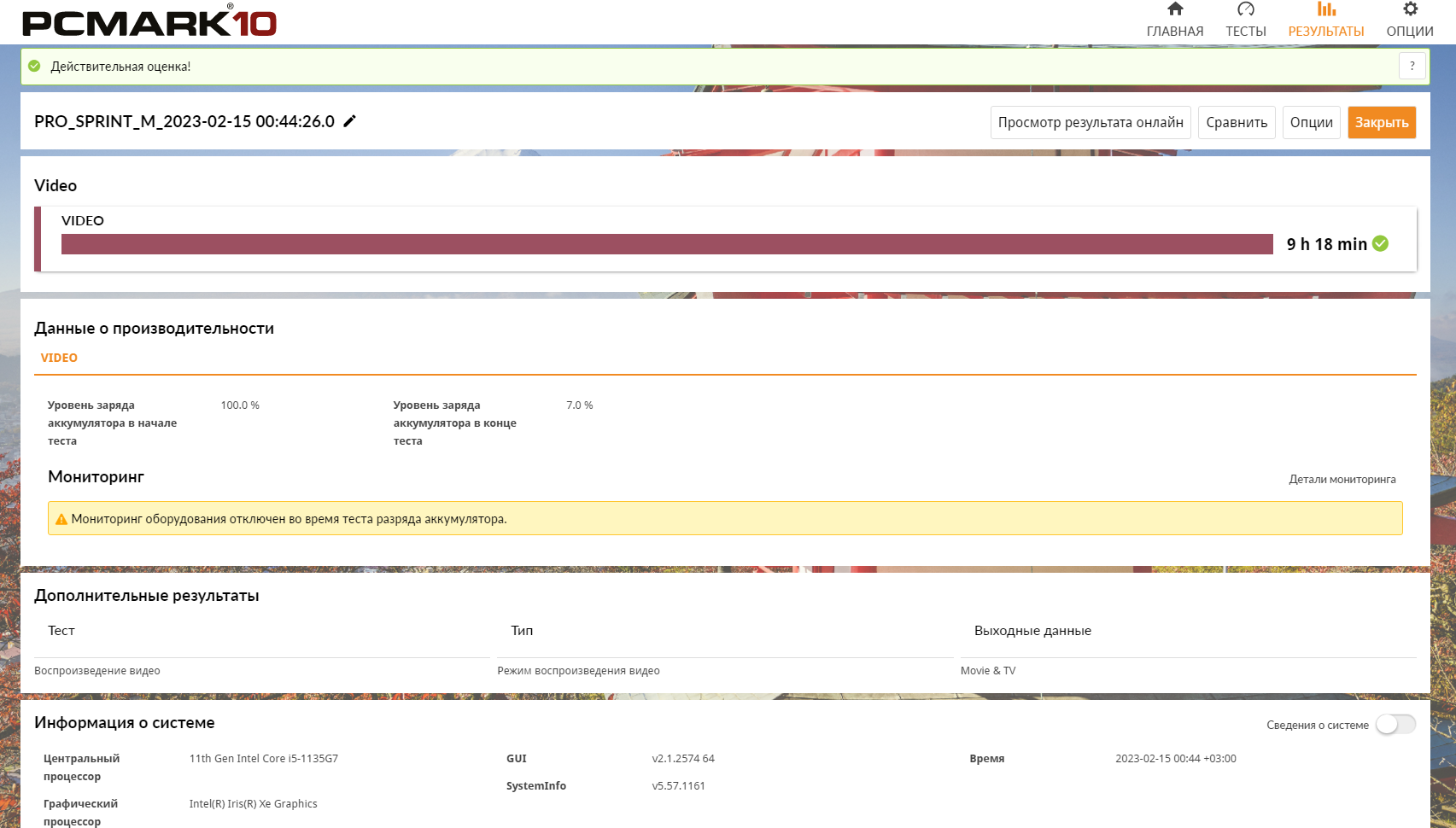Click the home icon for Главная

1175,9
